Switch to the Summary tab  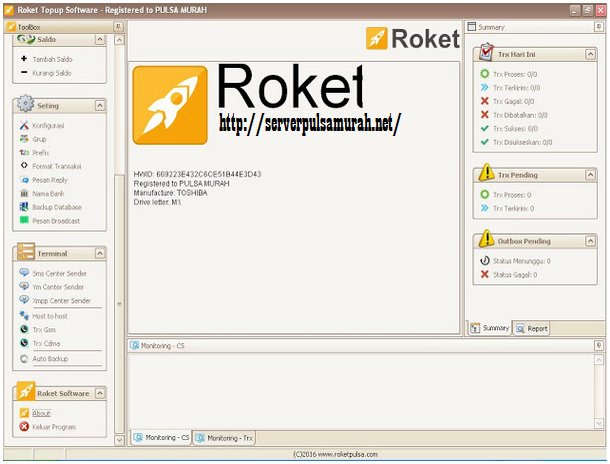[489, 328]
